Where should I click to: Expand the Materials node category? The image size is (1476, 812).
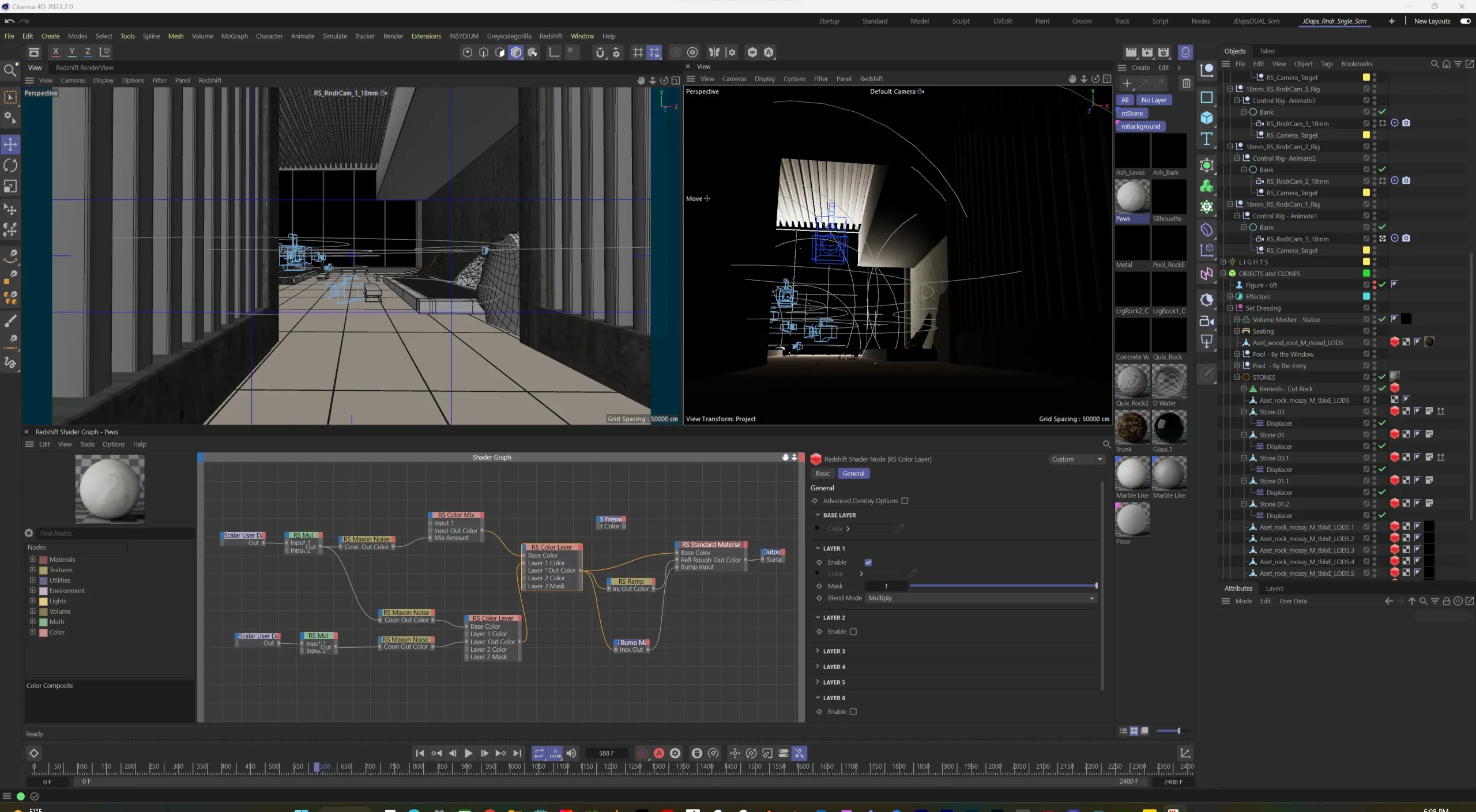pos(33,559)
